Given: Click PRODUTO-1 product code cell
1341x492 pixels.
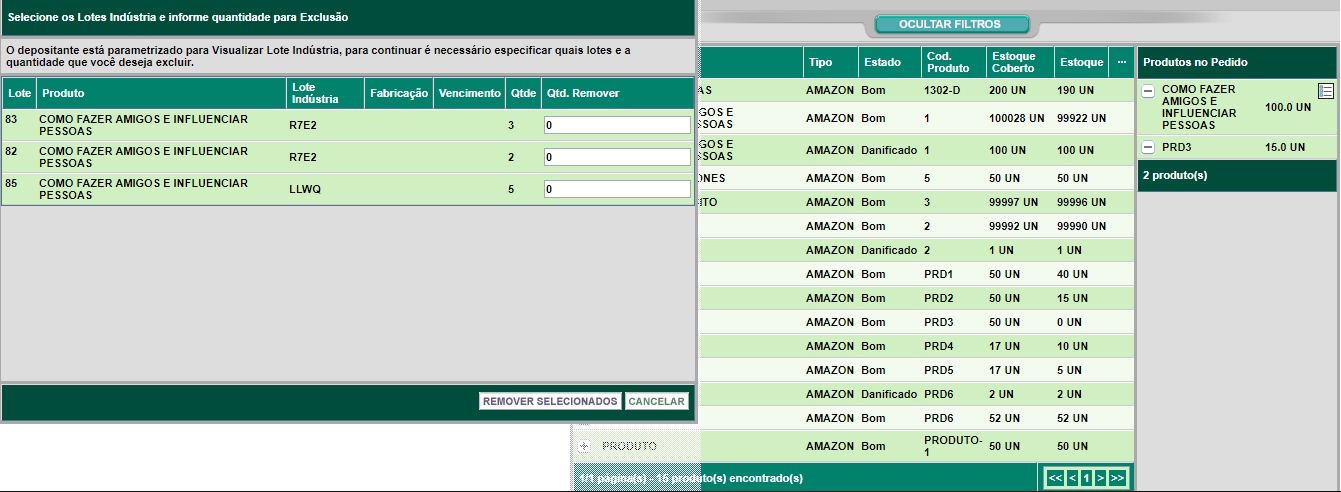Looking at the screenshot, I should (x=953, y=446).
